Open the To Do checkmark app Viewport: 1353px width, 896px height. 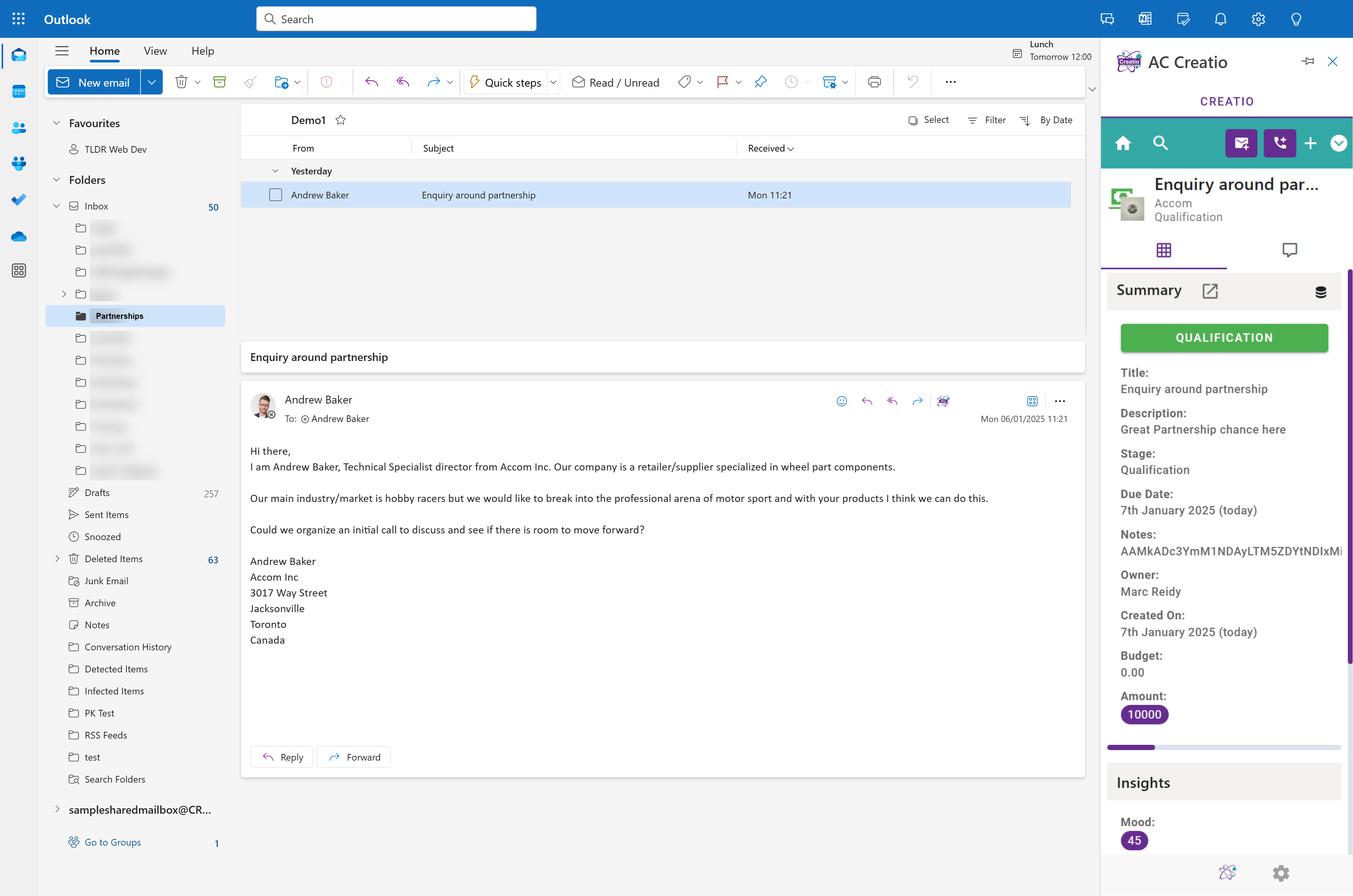tap(19, 200)
